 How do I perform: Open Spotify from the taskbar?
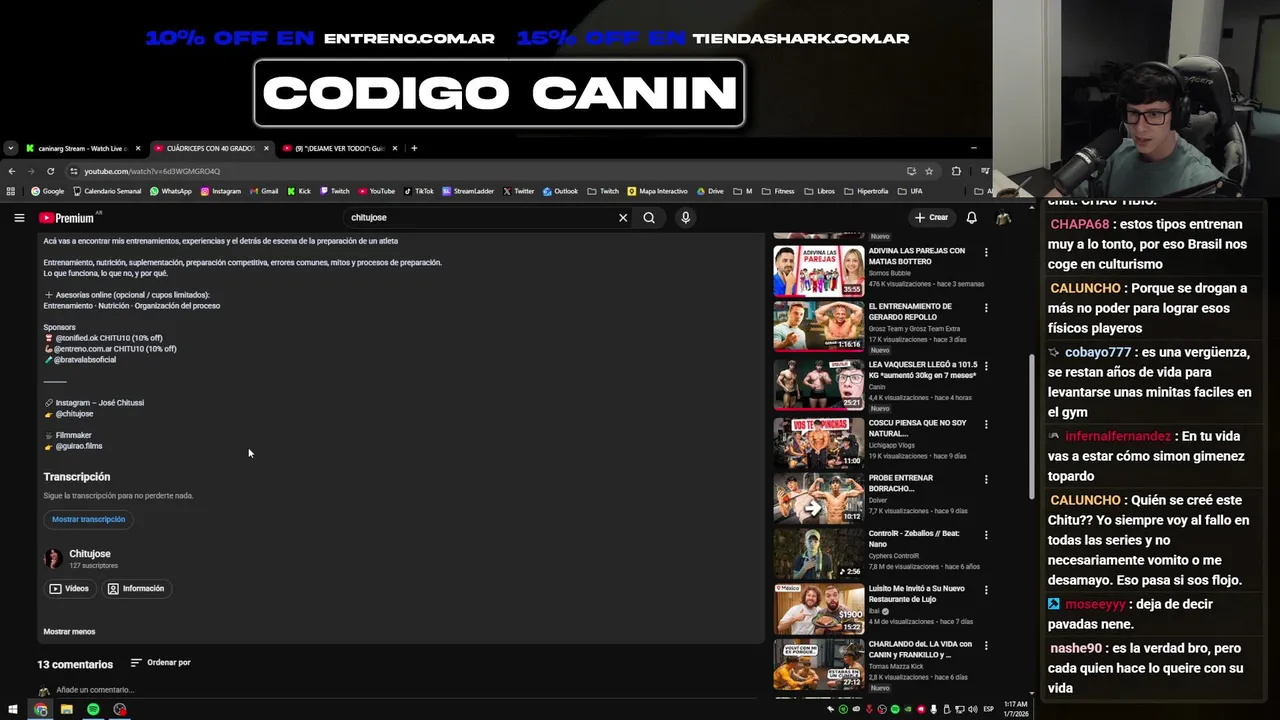click(x=93, y=709)
